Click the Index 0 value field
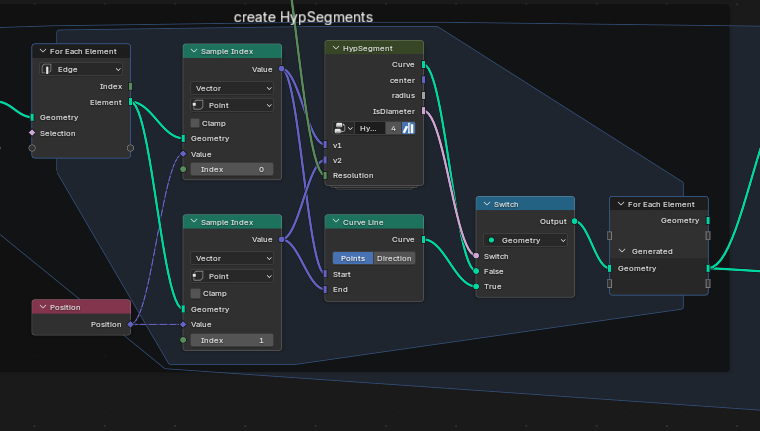 click(232, 169)
